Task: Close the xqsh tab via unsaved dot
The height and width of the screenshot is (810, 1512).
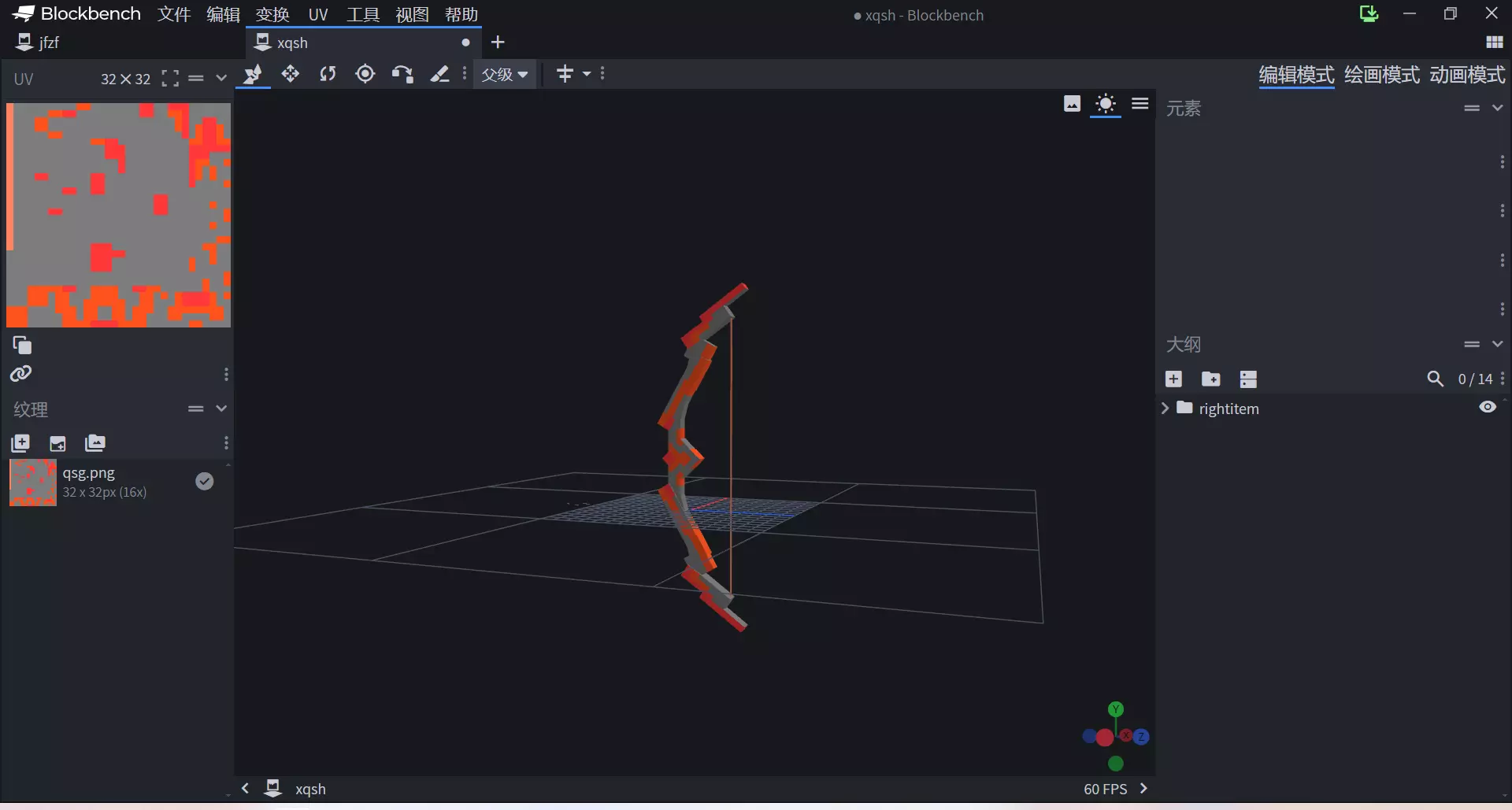Action: point(465,43)
